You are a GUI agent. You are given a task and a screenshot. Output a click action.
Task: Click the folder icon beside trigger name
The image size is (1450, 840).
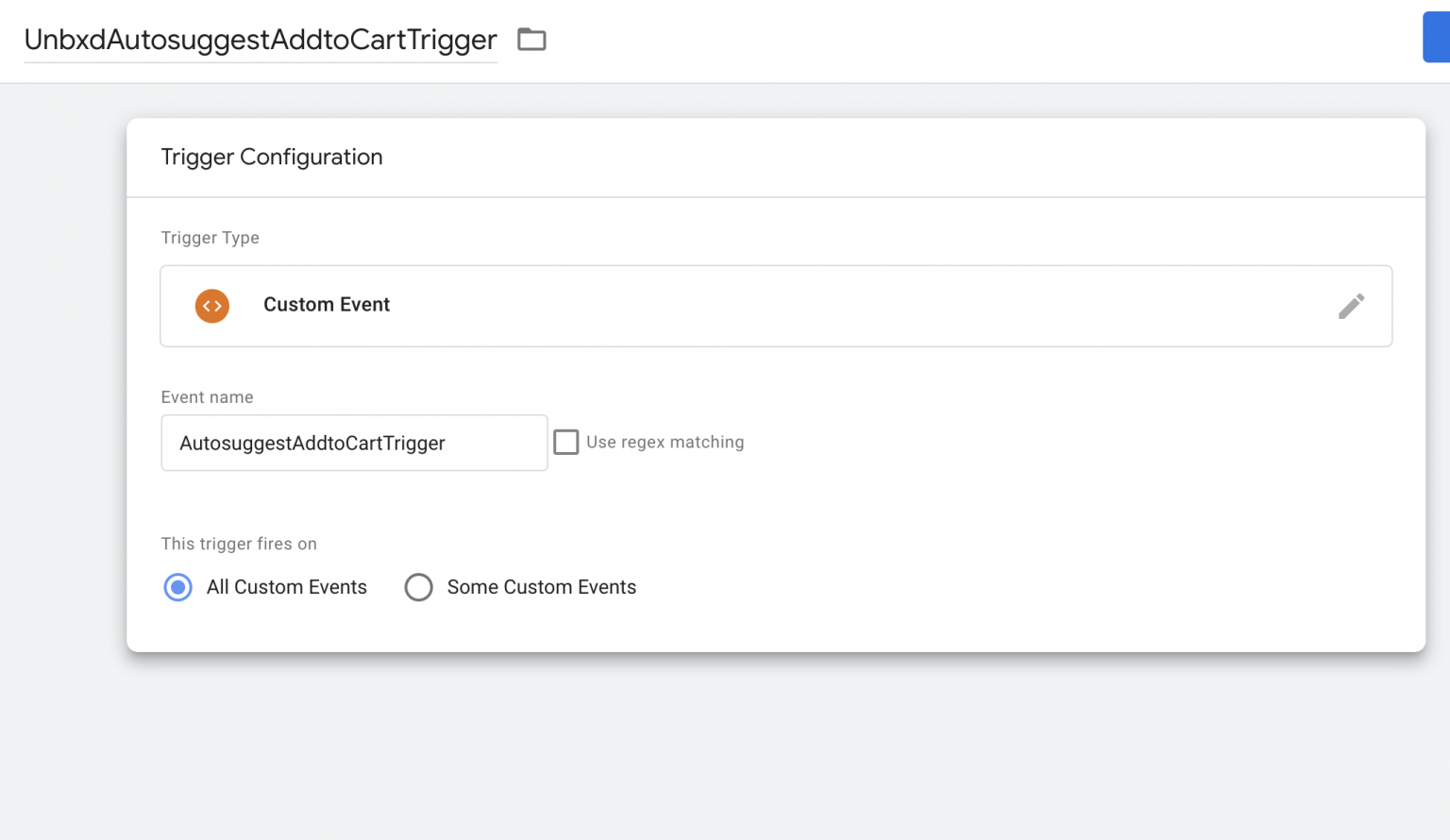pyautogui.click(x=531, y=40)
